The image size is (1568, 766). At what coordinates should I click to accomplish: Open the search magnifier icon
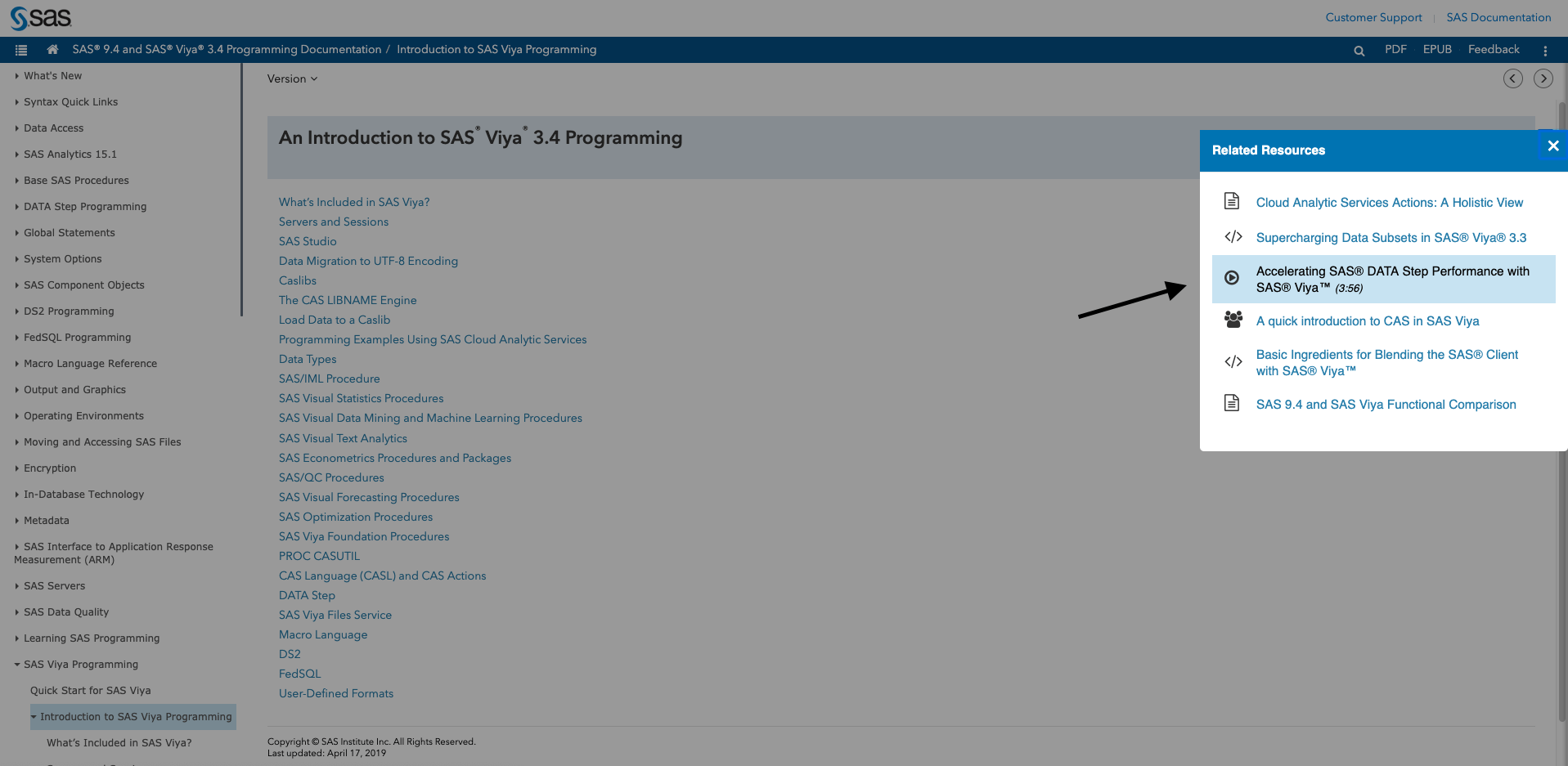1359,51
